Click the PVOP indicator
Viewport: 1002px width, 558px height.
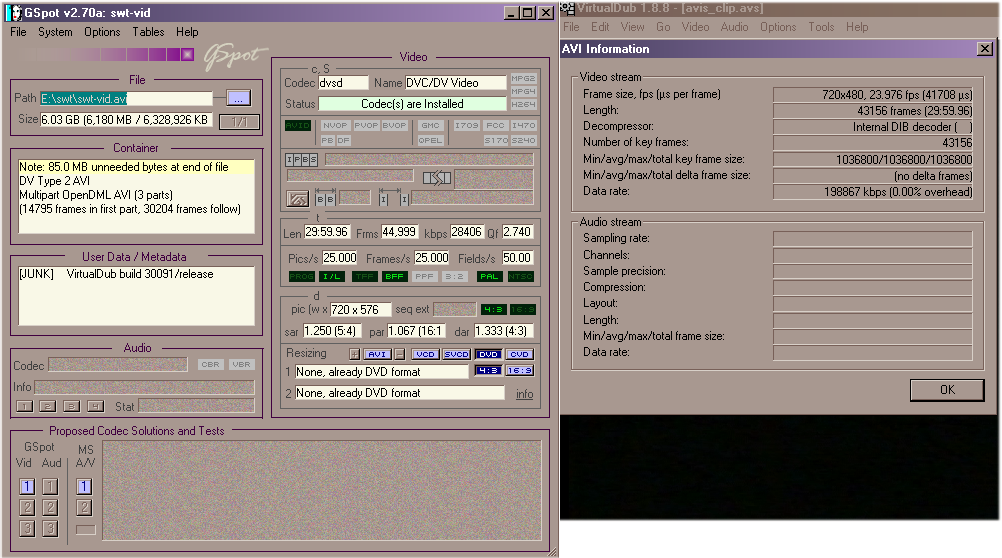pyautogui.click(x=366, y=125)
